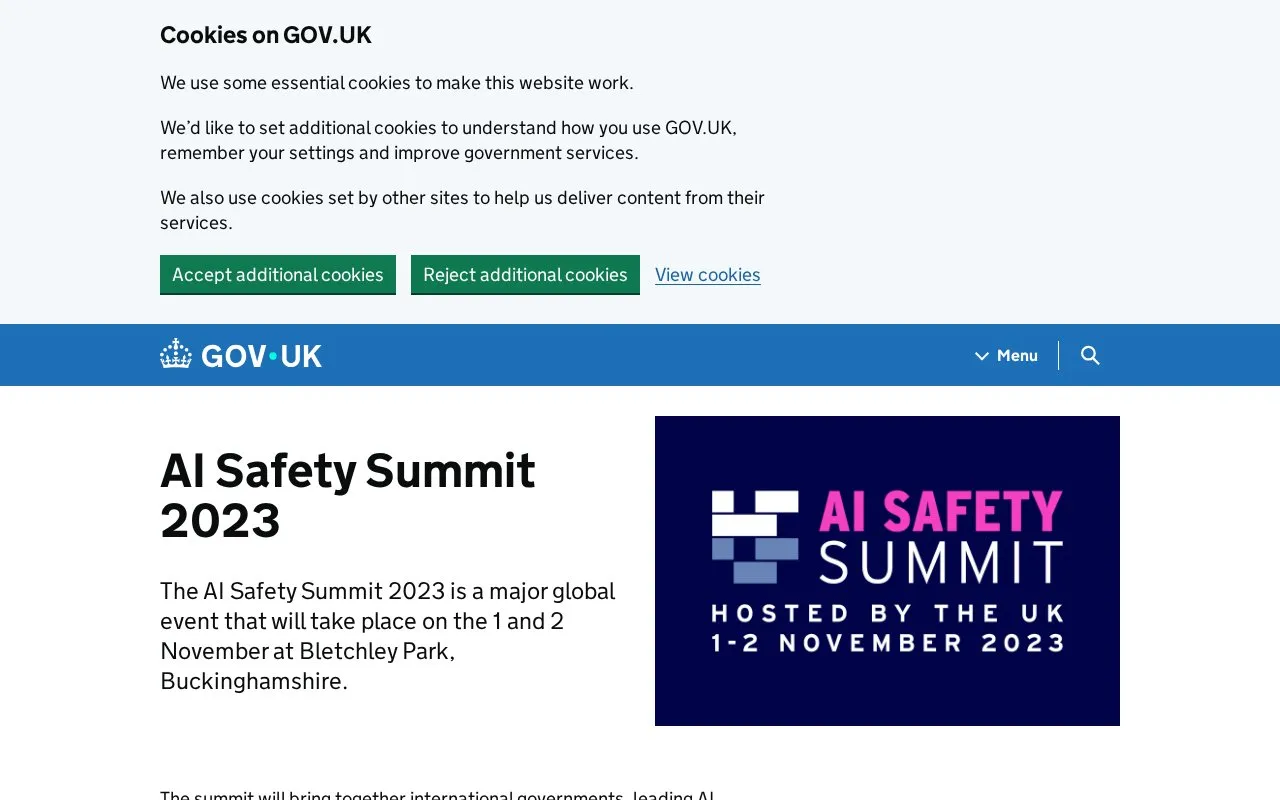Click the AI Safety Summit banner image
This screenshot has height=800, width=1280.
[x=887, y=571]
